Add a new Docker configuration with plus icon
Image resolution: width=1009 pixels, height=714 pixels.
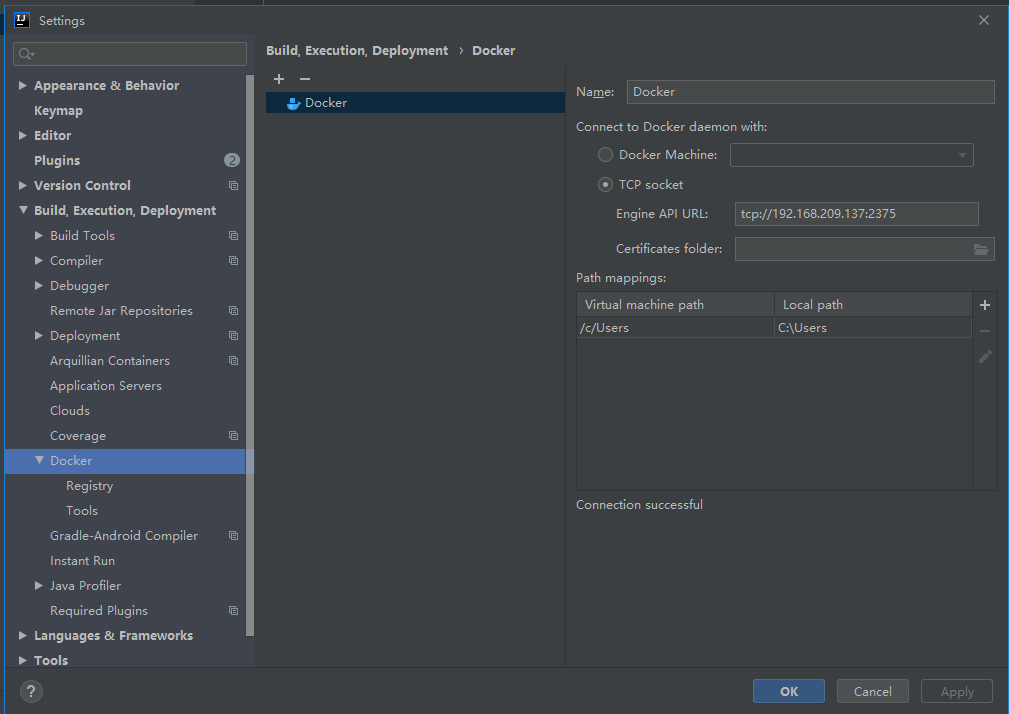(x=279, y=79)
